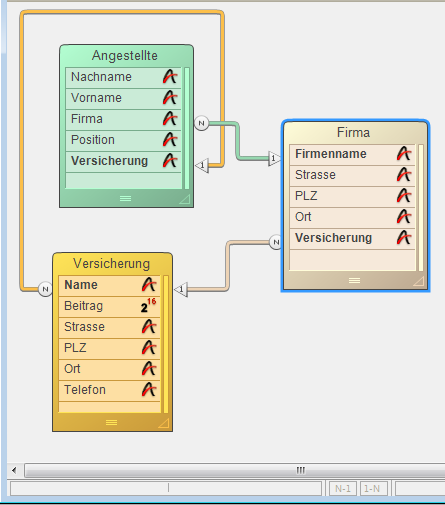Select the Position field in Angestellte
This screenshot has height=505, width=445.
[x=124, y=140]
